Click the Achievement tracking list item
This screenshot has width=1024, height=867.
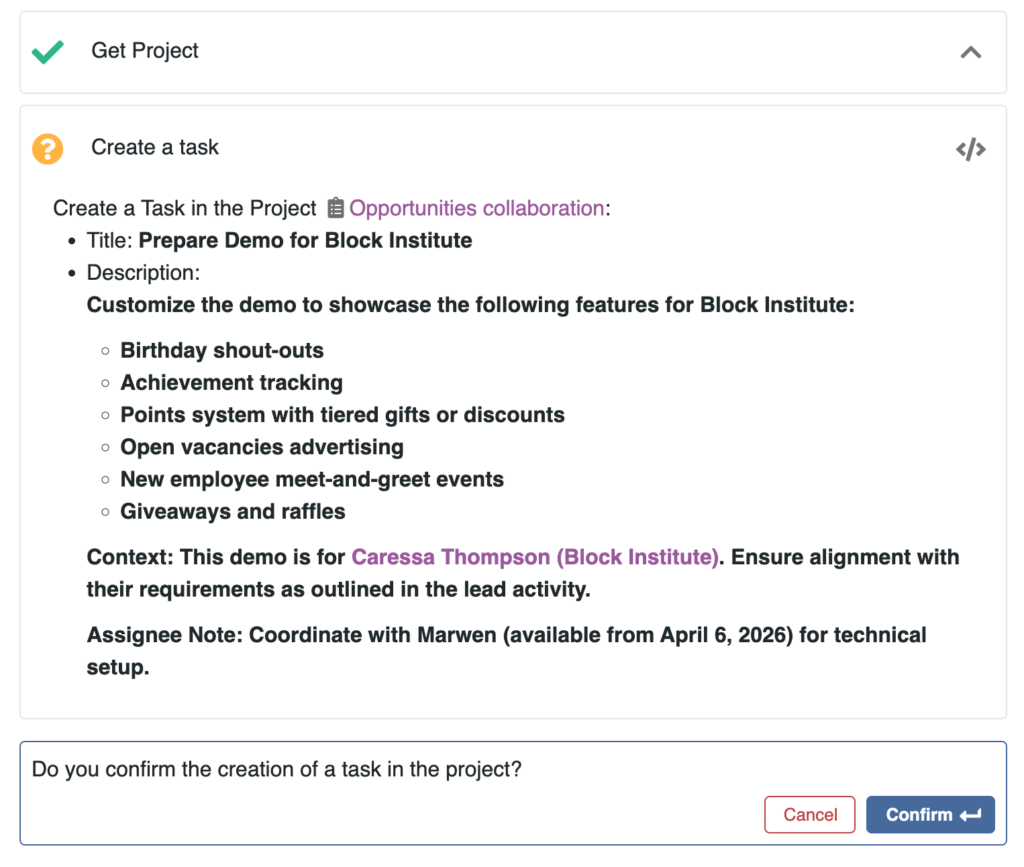[231, 383]
